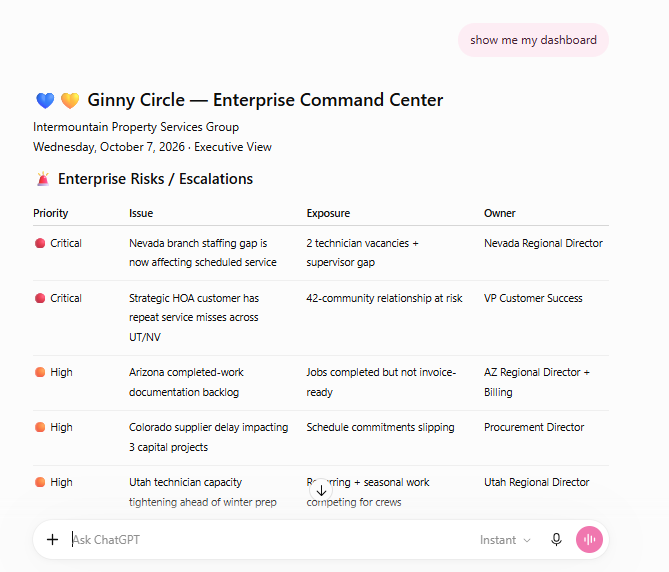669x572 pixels.
Task: Click the "seasonal work competing for crews" cell
Action: [368, 492]
